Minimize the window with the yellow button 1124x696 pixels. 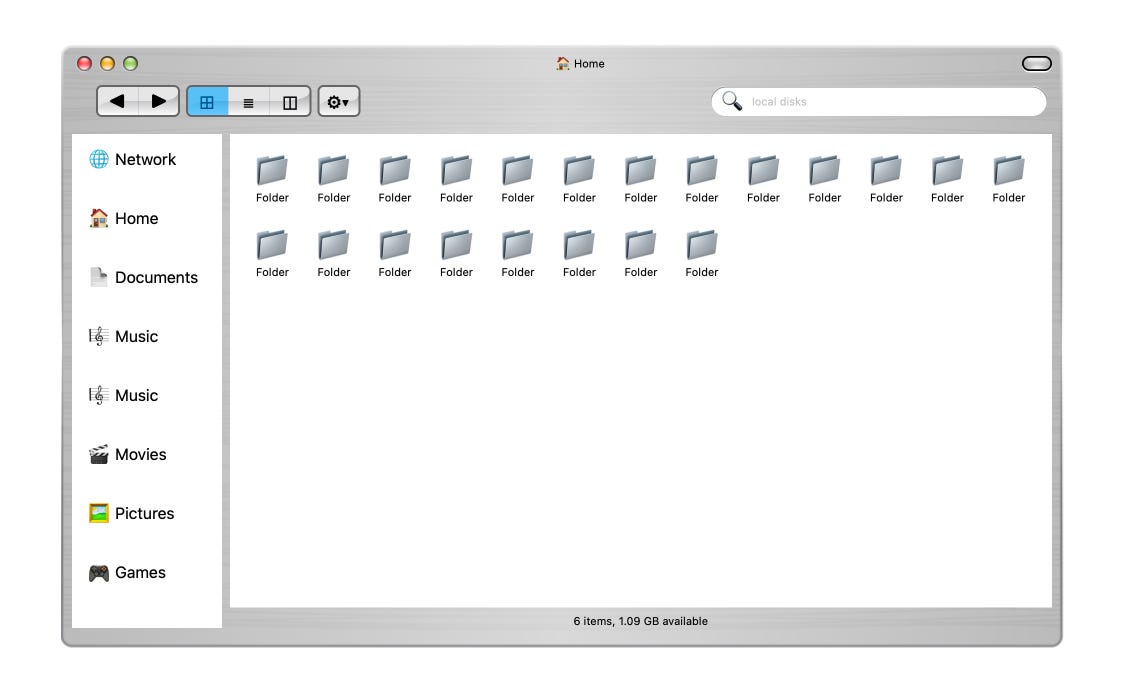(108, 64)
